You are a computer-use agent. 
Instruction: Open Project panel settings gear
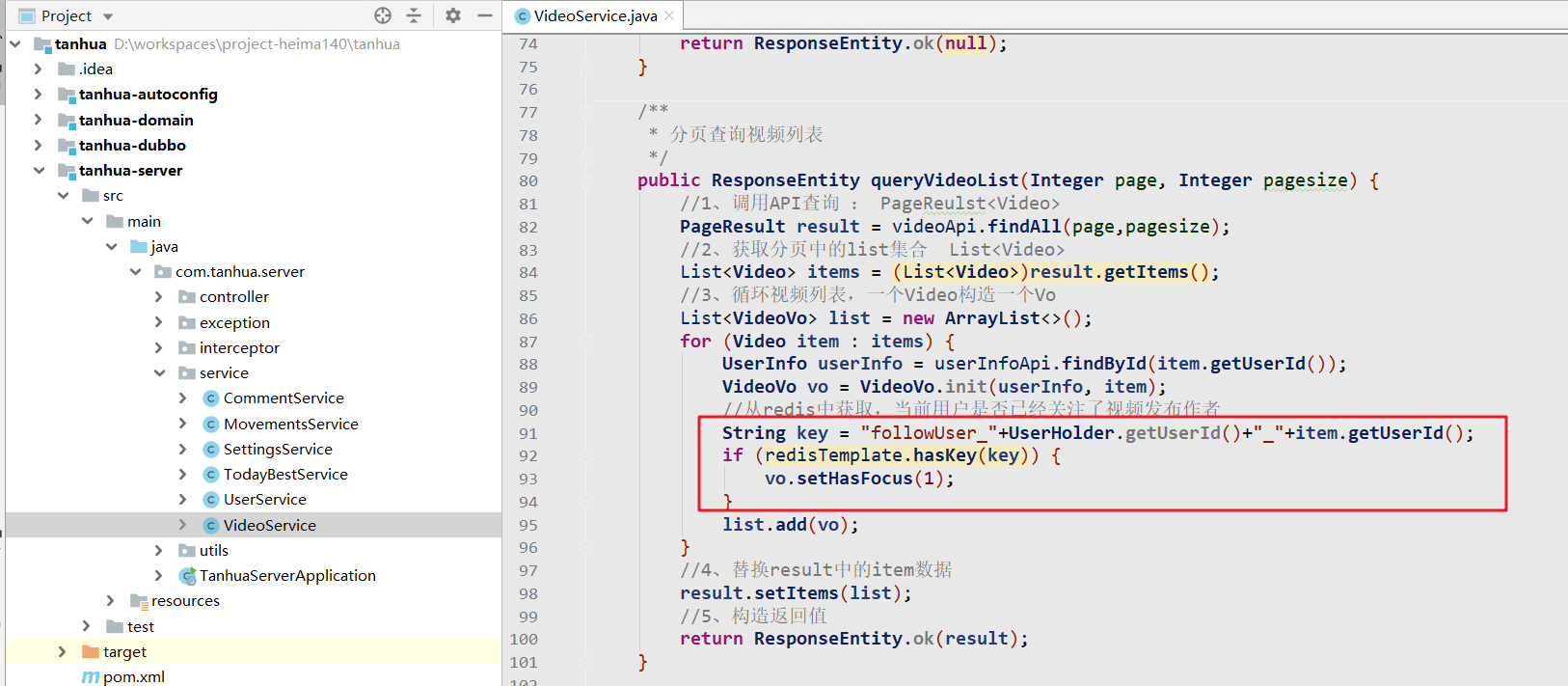[453, 15]
